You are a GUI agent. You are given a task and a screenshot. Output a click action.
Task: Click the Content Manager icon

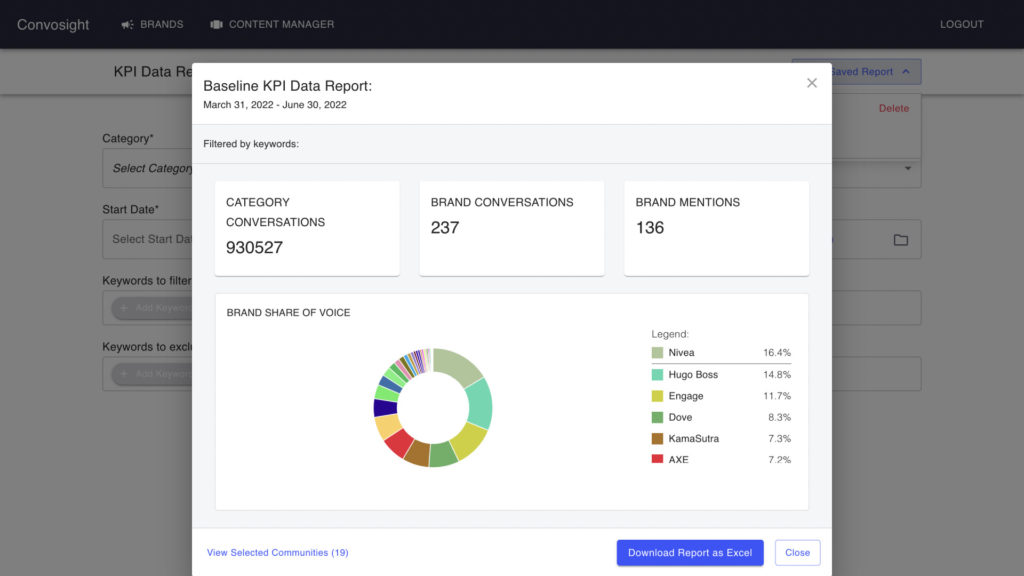click(216, 24)
